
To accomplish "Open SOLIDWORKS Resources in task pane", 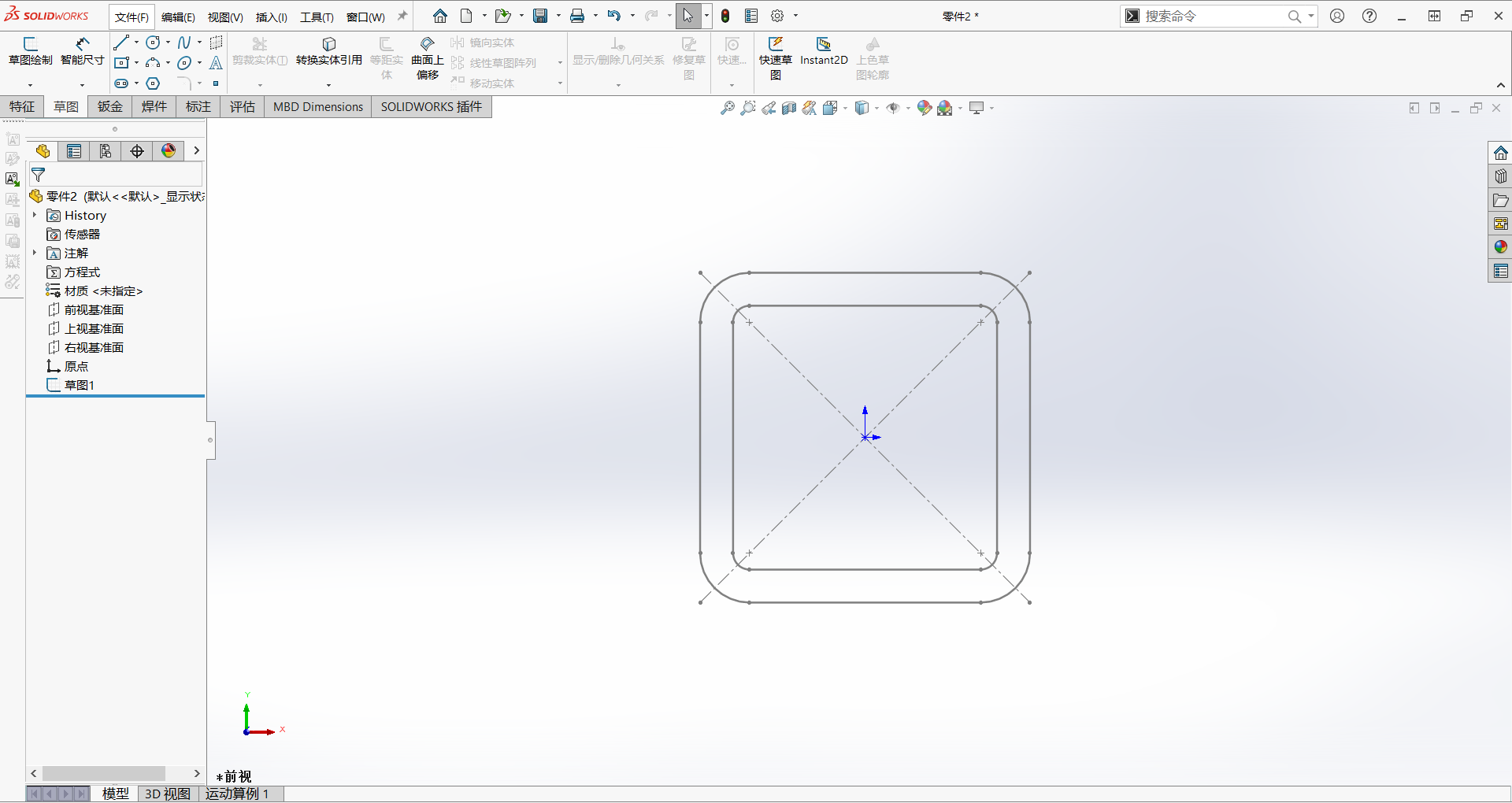I will [1501, 153].
